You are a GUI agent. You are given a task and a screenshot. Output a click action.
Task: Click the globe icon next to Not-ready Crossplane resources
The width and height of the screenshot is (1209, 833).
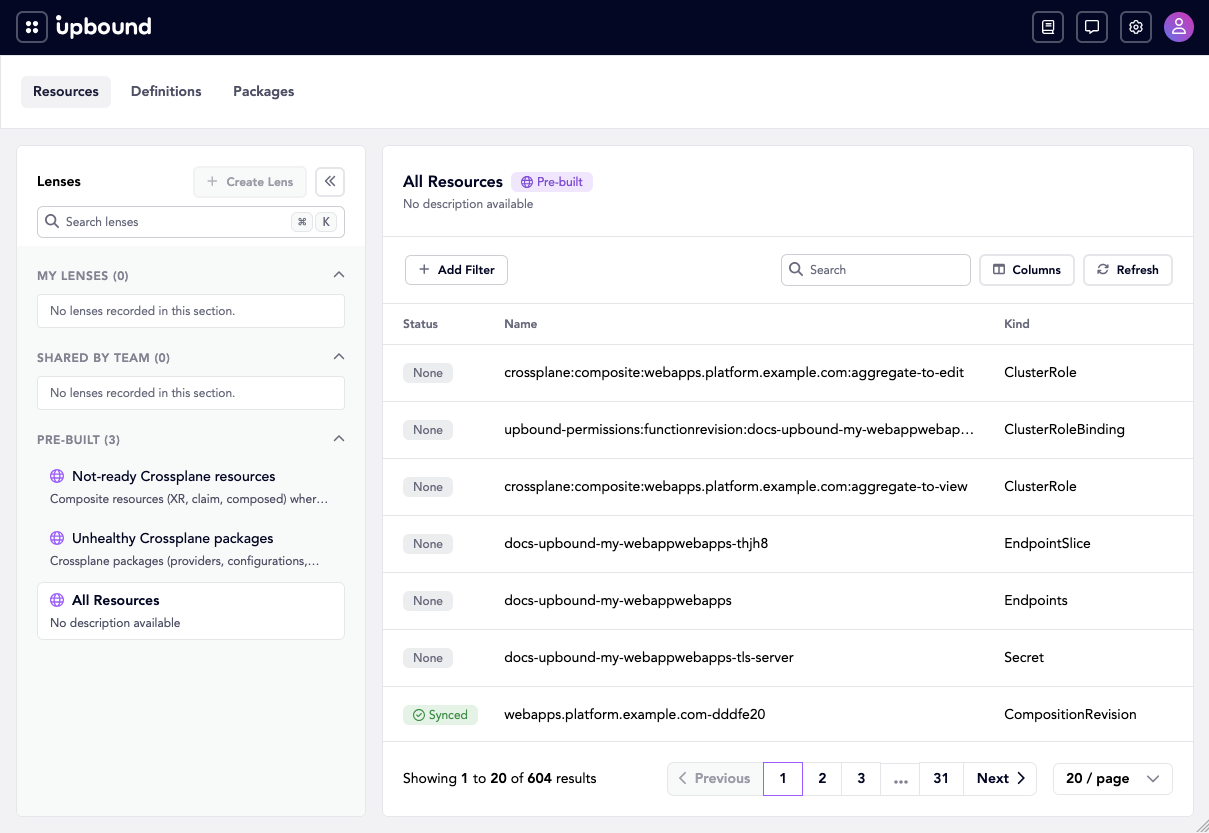57,477
